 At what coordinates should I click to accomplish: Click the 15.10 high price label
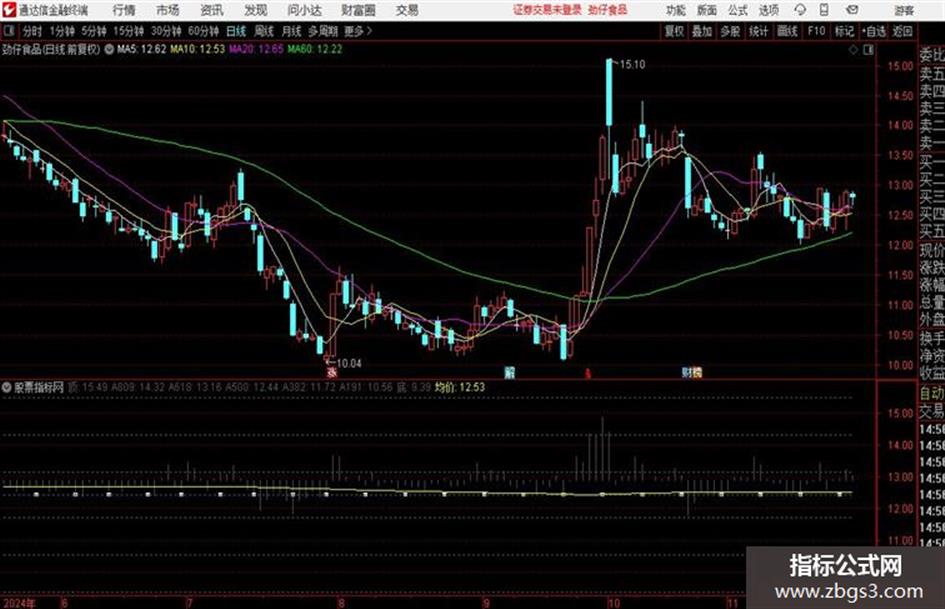(x=632, y=65)
